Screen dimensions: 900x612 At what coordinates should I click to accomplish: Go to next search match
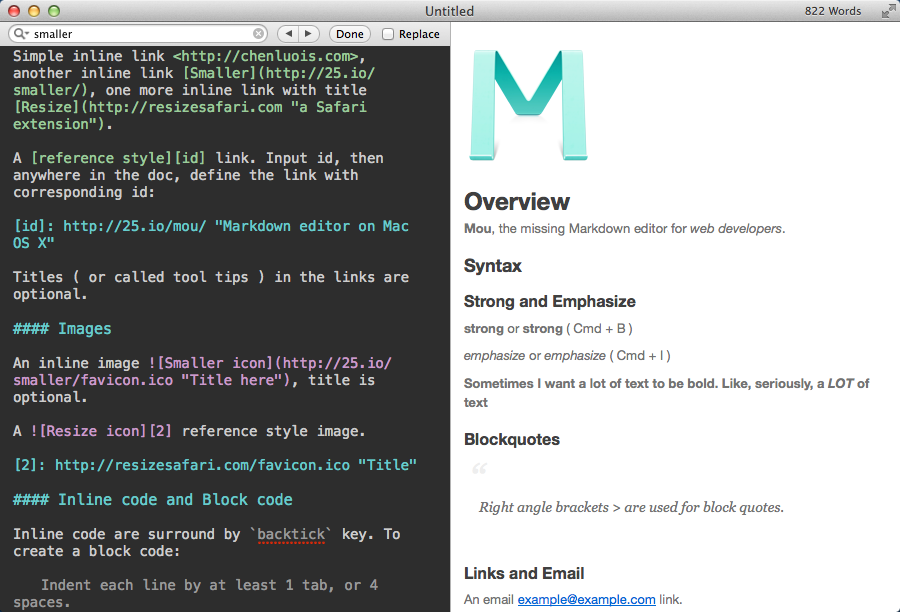[x=309, y=34]
